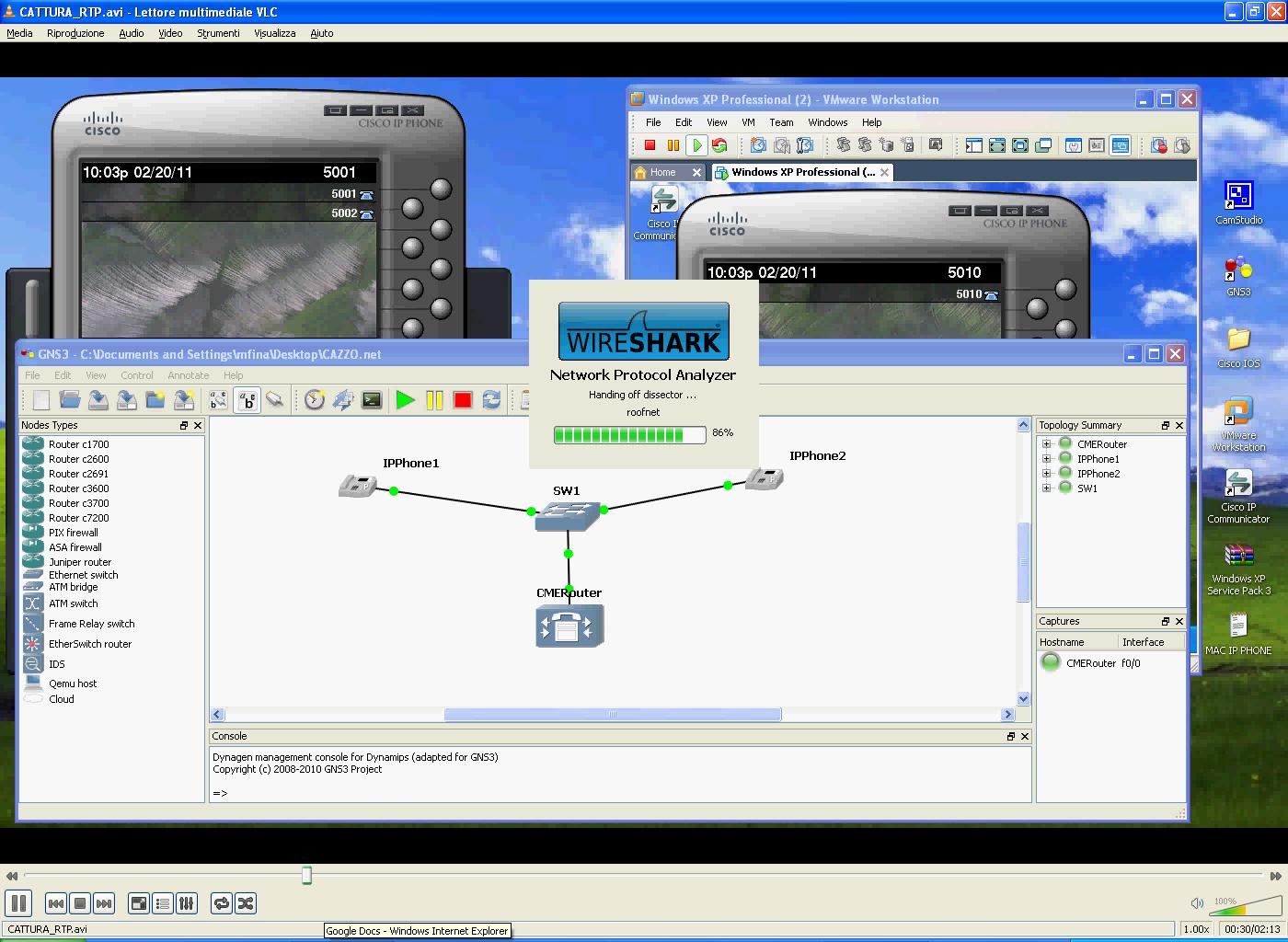The height and width of the screenshot is (942, 1288).
Task: Toggle hostname labels display in GNS3
Action: click(x=247, y=399)
